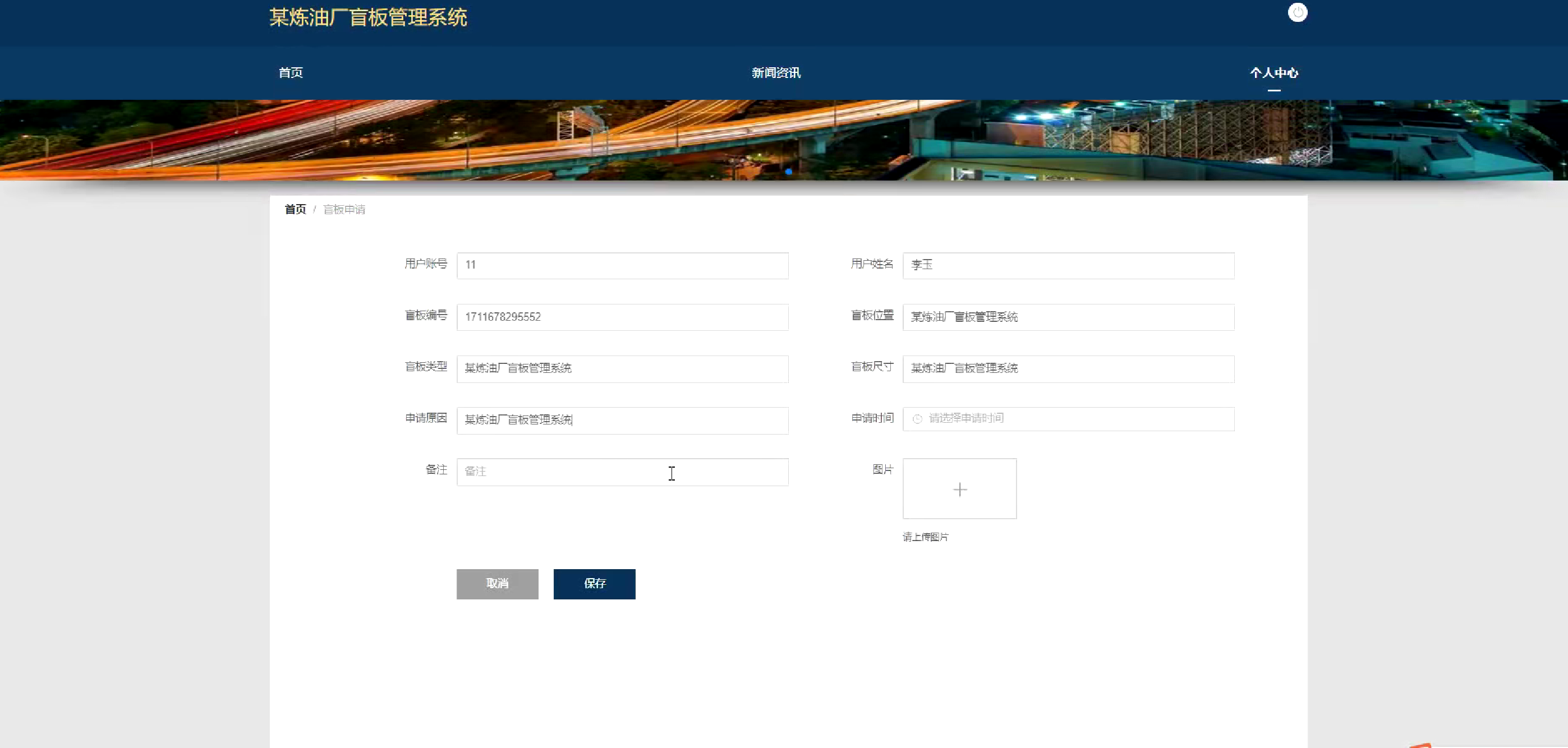This screenshot has width=1568, height=748.
Task: Click the clock icon in 申请时间 field
Action: point(917,419)
